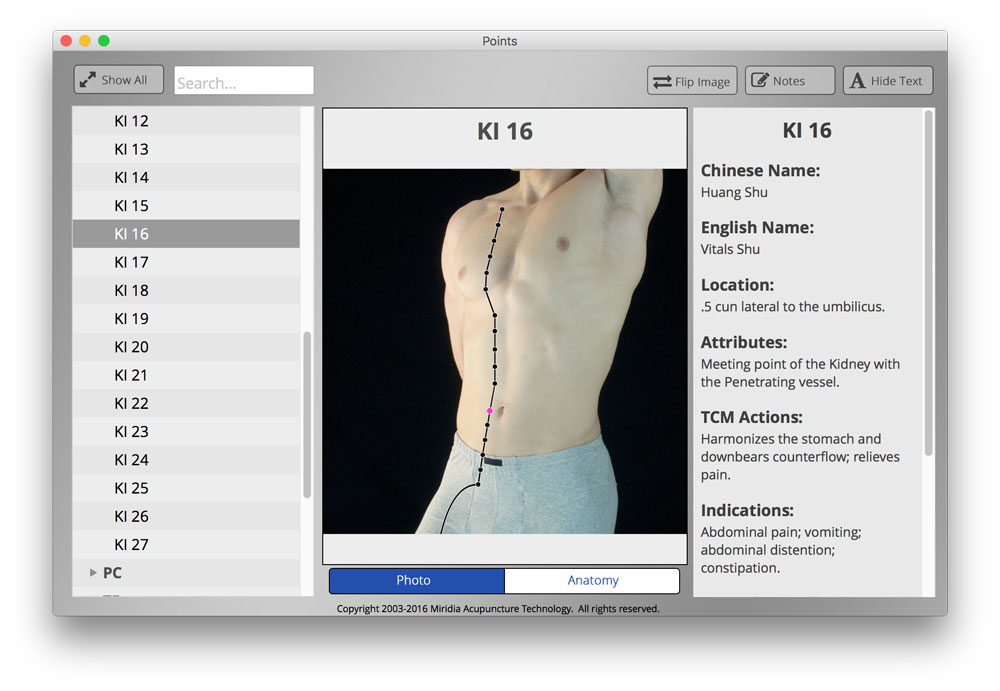Image resolution: width=1000 pixels, height=691 pixels.
Task: Select KI 22 in the points list
Action: (186, 403)
